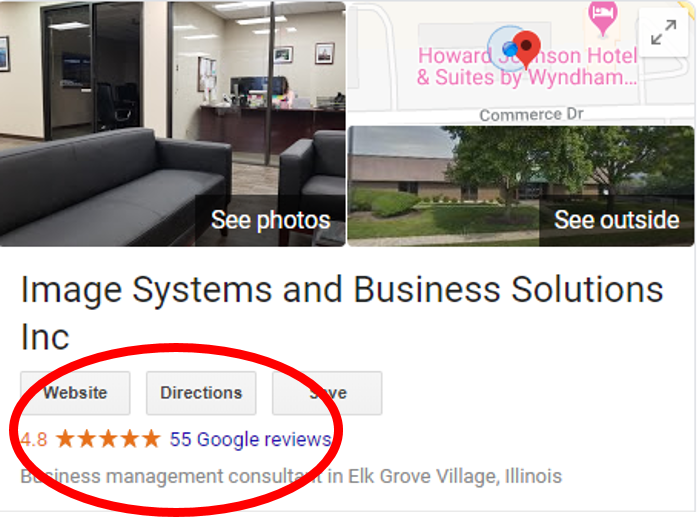Click the Commerce Dr street label

tap(531, 115)
